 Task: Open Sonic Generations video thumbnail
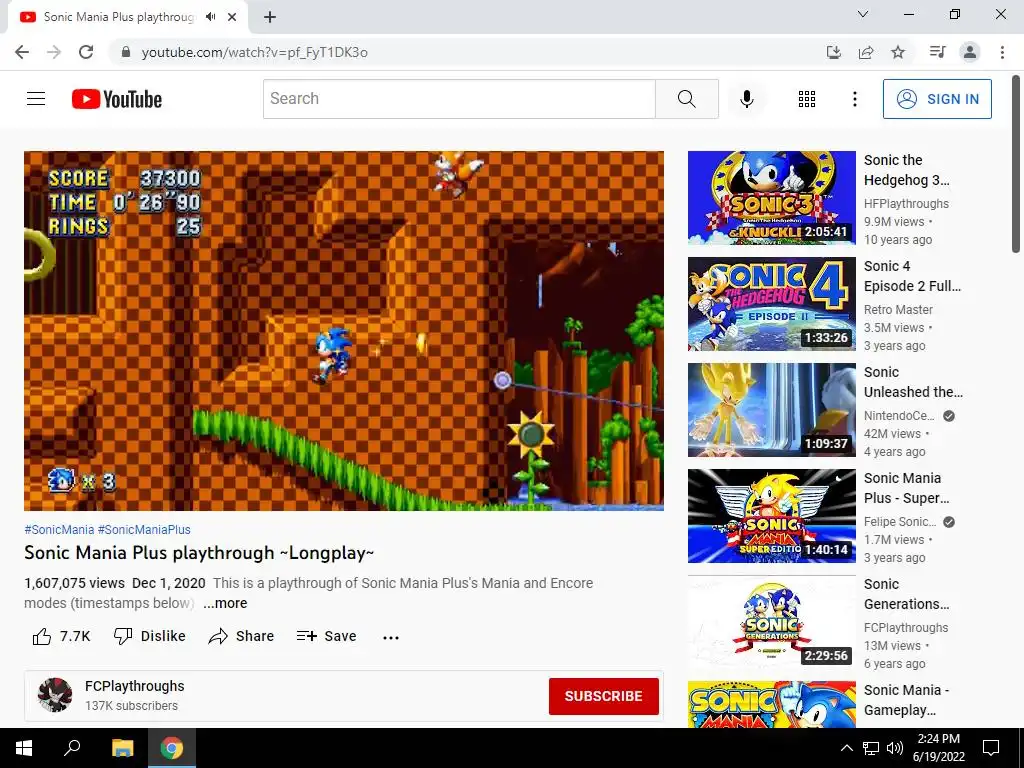point(771,622)
